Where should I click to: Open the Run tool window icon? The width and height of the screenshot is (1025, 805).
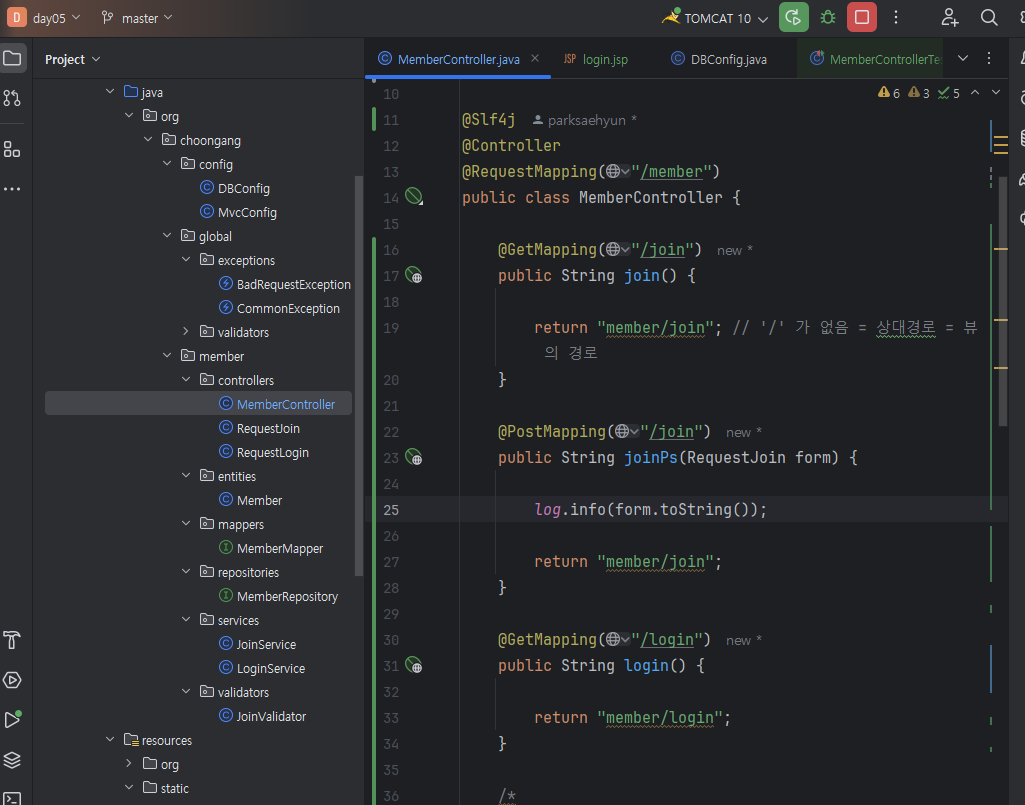[x=12, y=719]
